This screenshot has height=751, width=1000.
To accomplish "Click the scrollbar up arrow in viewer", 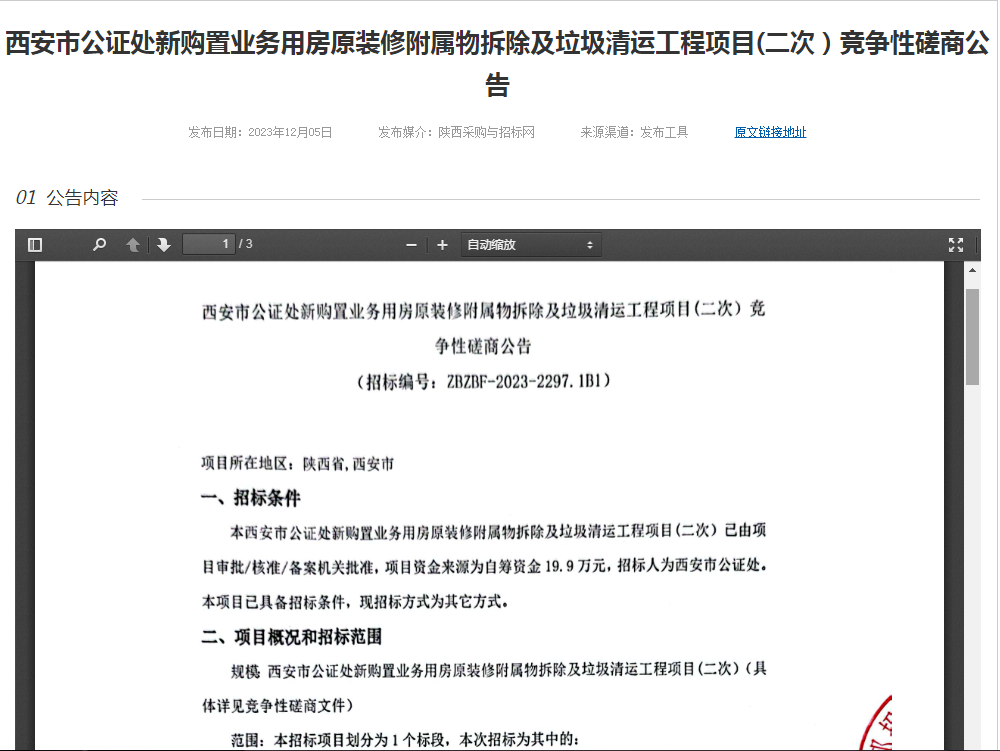I will click(972, 270).
